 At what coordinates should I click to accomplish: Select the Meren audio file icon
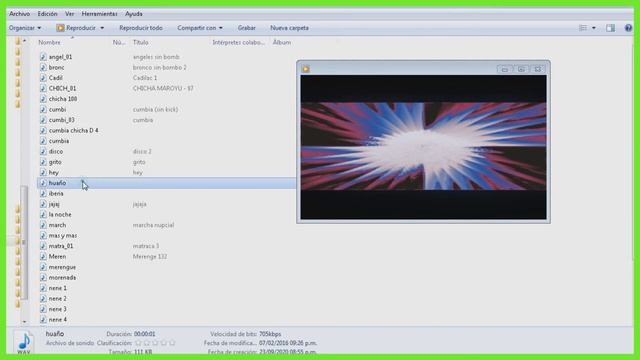[x=43, y=256]
